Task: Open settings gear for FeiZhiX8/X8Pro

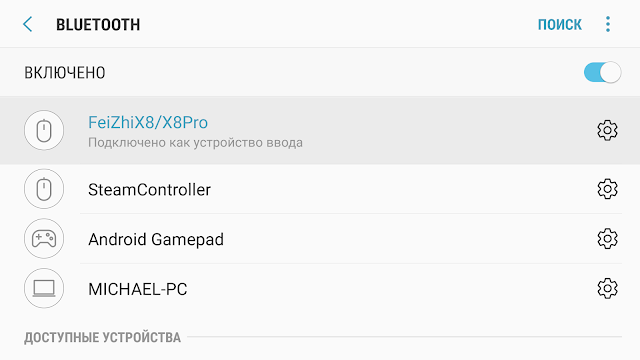Action: tap(607, 131)
